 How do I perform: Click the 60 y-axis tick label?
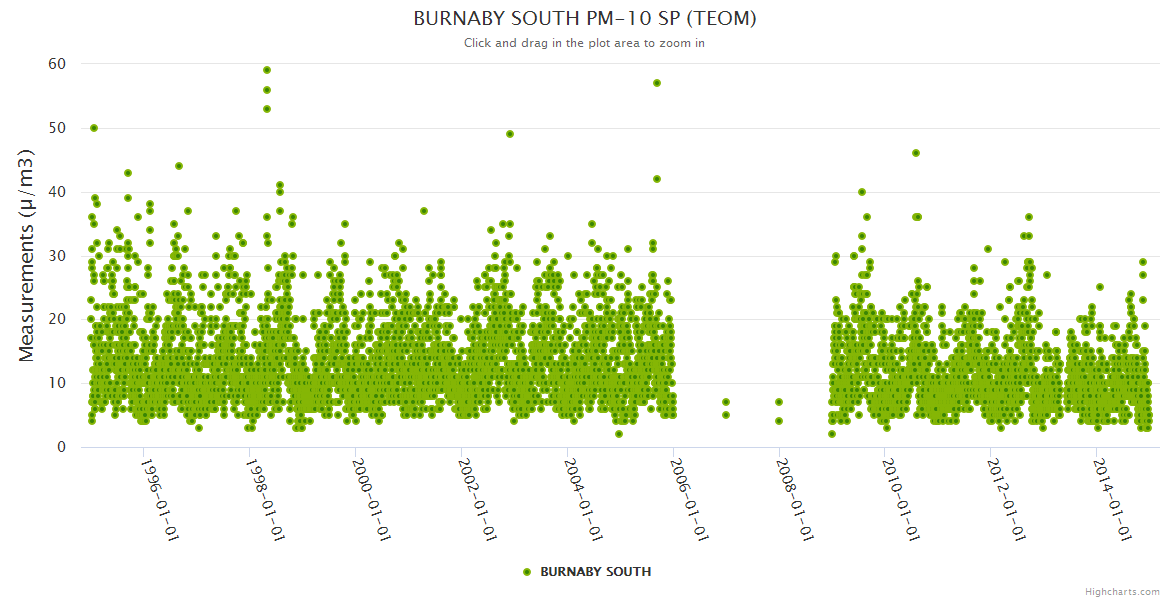click(x=56, y=64)
